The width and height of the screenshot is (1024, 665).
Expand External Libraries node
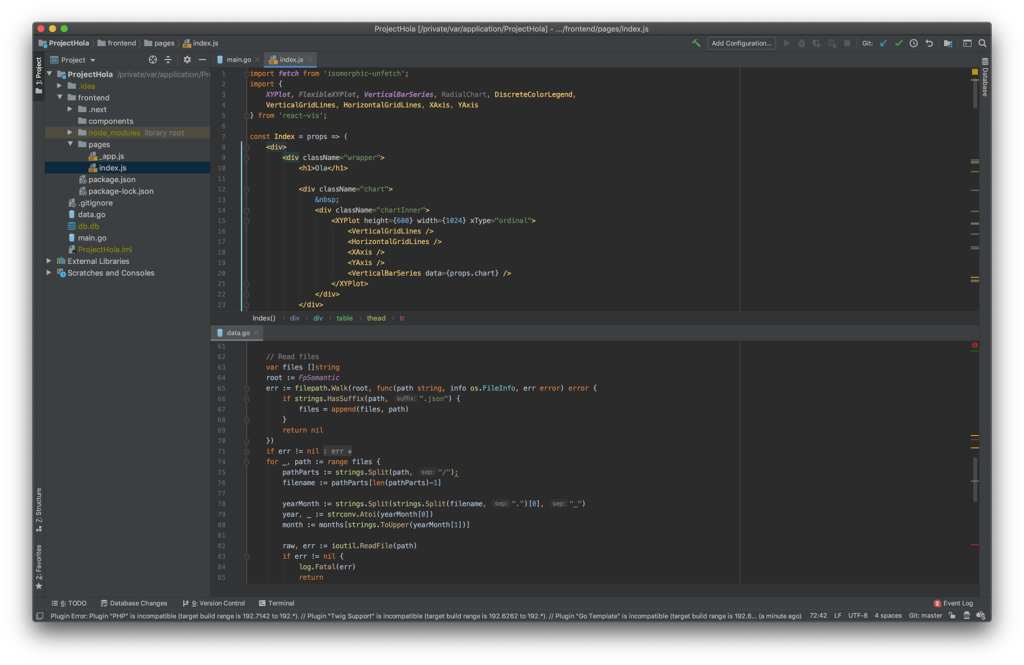49,261
